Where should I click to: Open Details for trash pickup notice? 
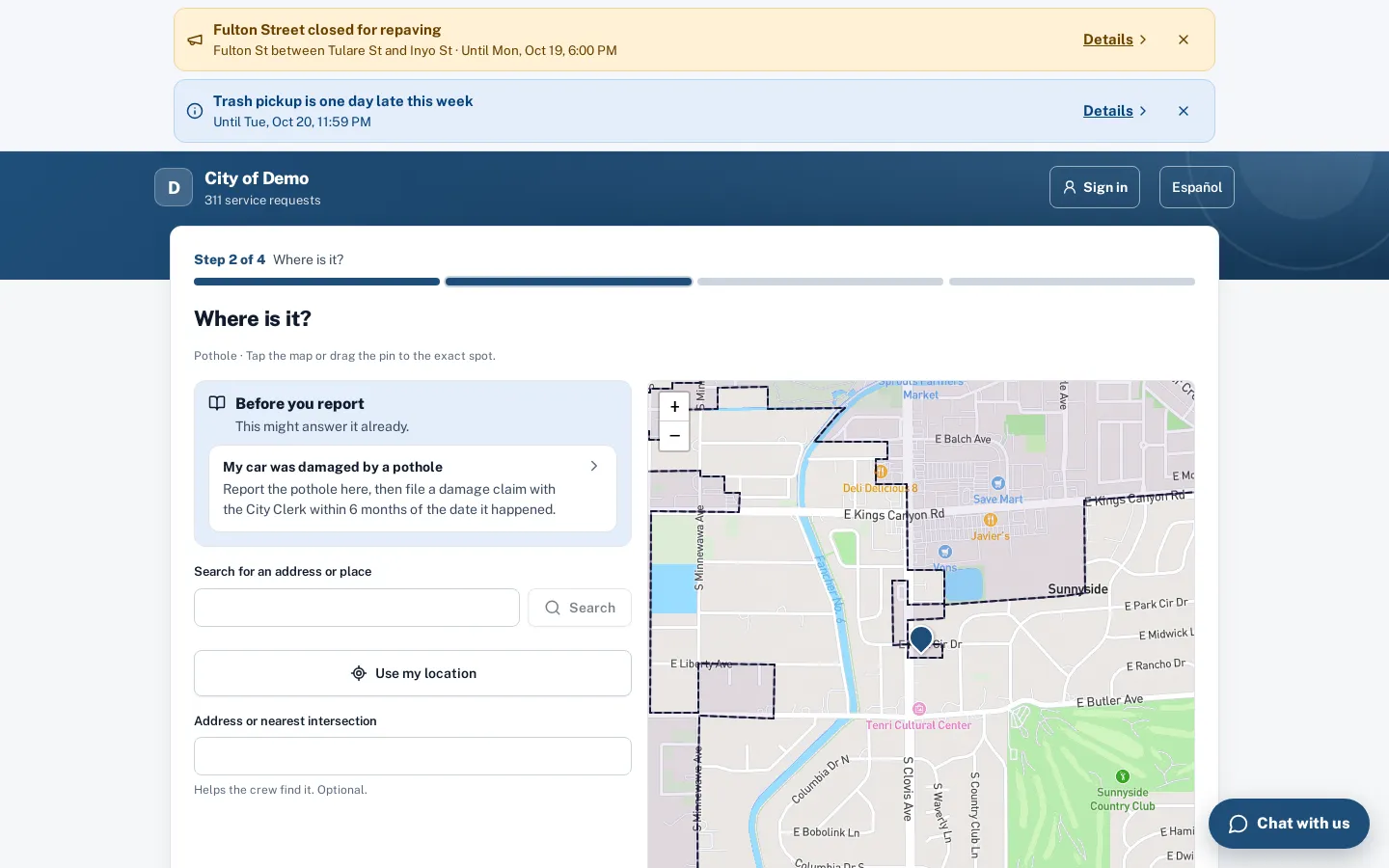[x=1115, y=111]
